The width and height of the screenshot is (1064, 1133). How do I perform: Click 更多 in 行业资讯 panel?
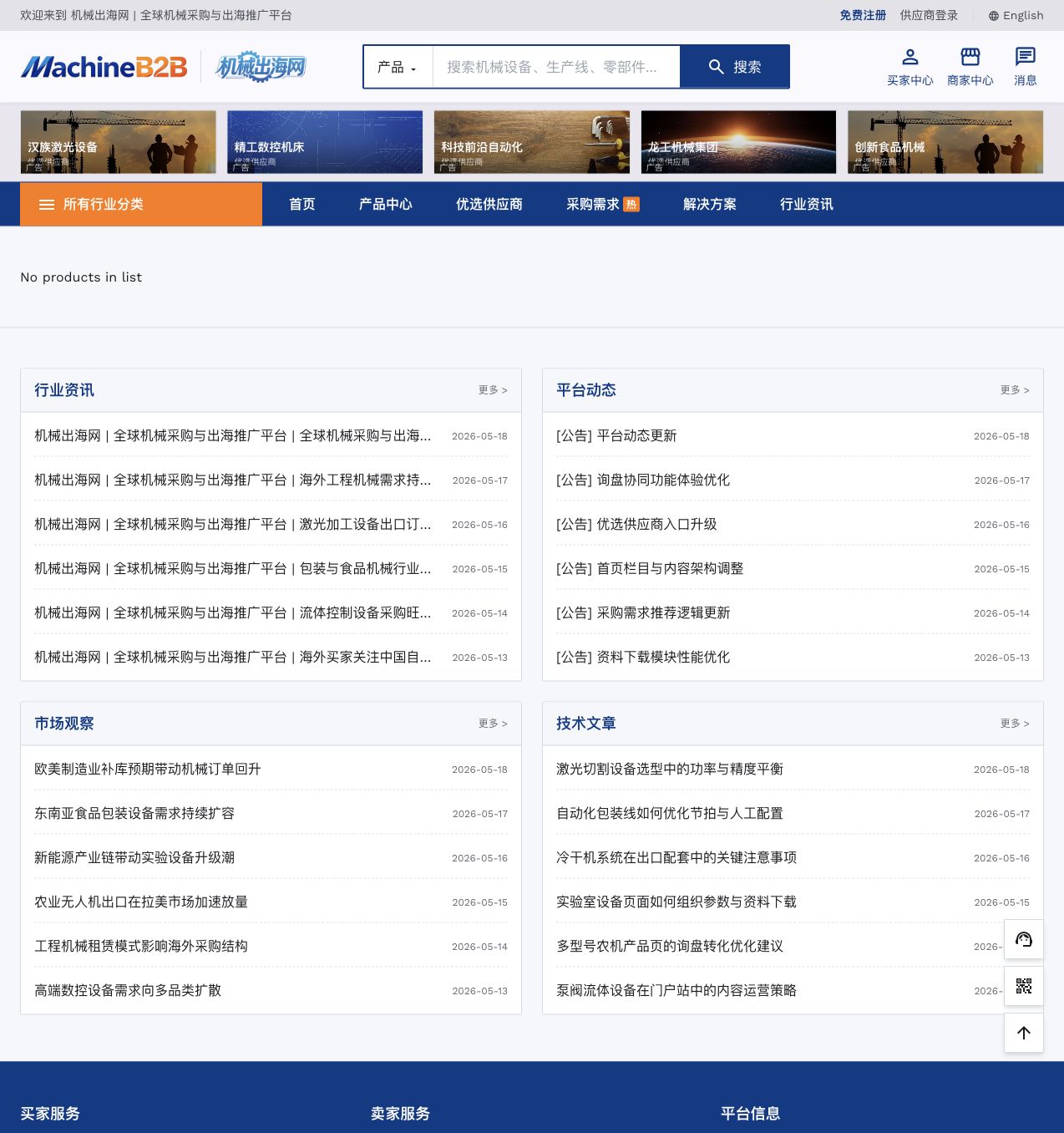[493, 390]
